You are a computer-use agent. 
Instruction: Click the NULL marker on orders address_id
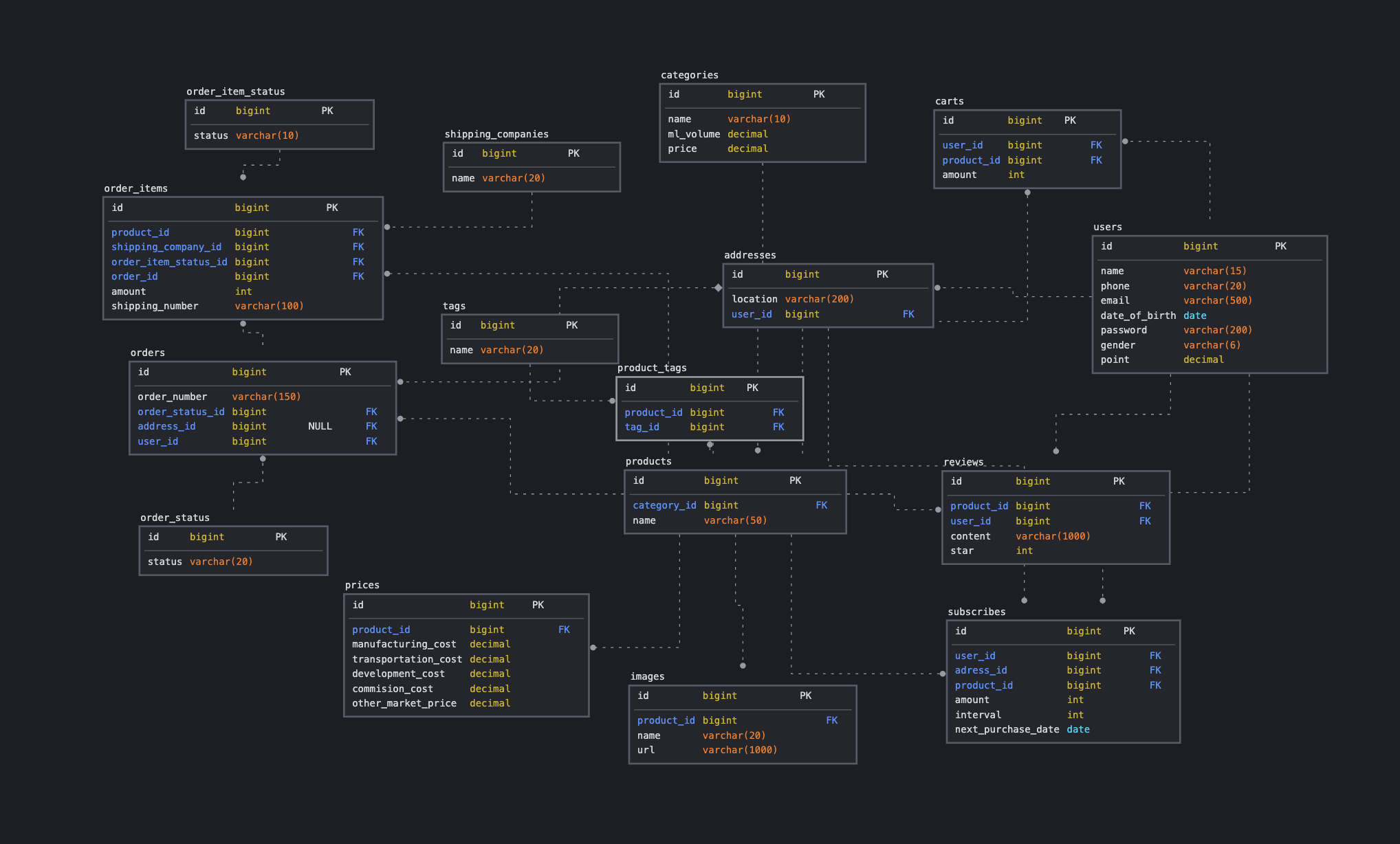pyautogui.click(x=320, y=426)
